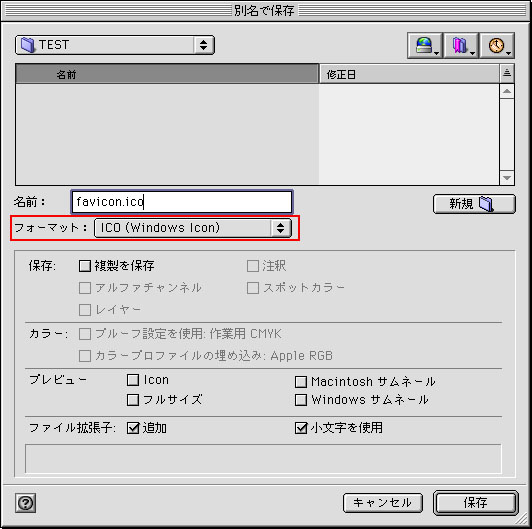Viewport: 532px width, 529px height.
Task: Enable Macintosh サムネール checkbox
Action: 301,382
